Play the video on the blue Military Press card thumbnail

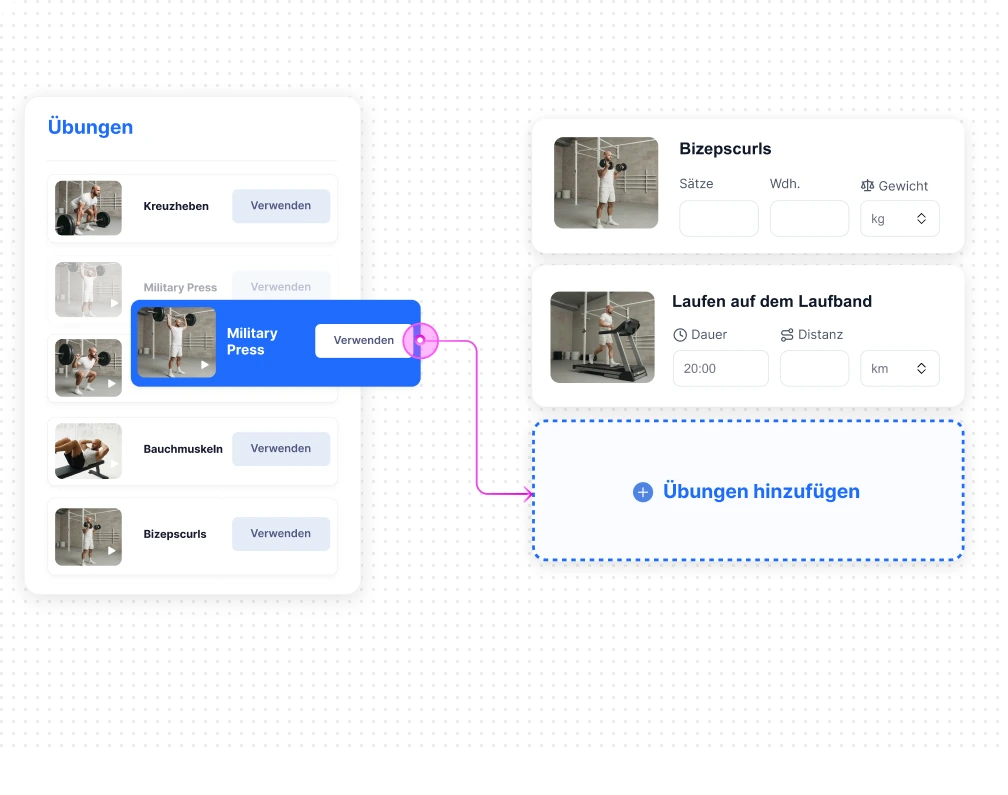[204, 365]
